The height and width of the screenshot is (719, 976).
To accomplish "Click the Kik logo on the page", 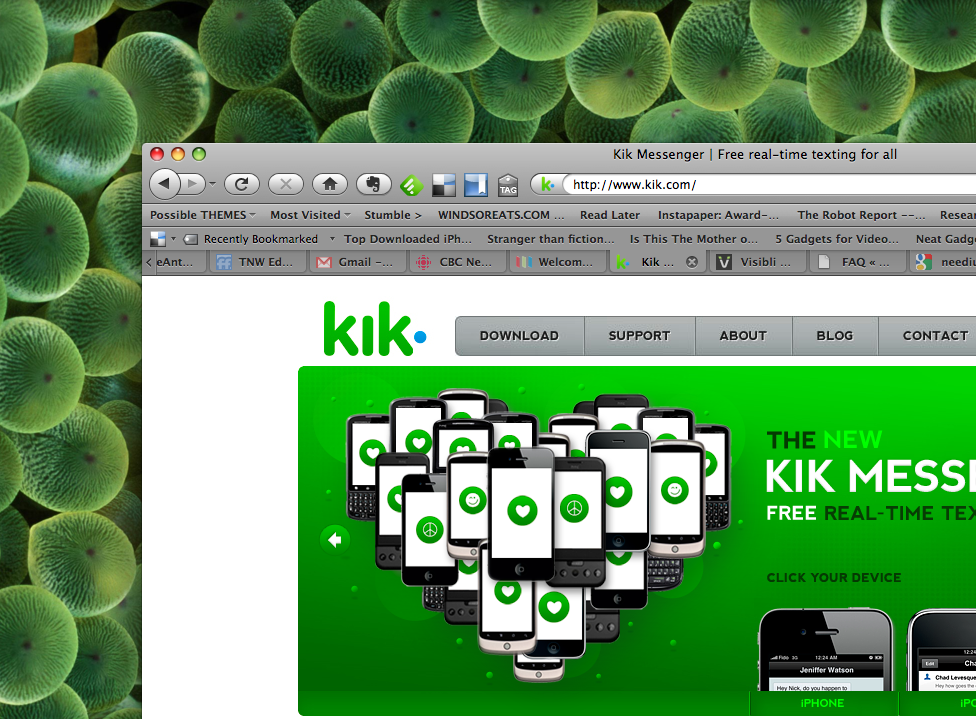I will click(374, 329).
